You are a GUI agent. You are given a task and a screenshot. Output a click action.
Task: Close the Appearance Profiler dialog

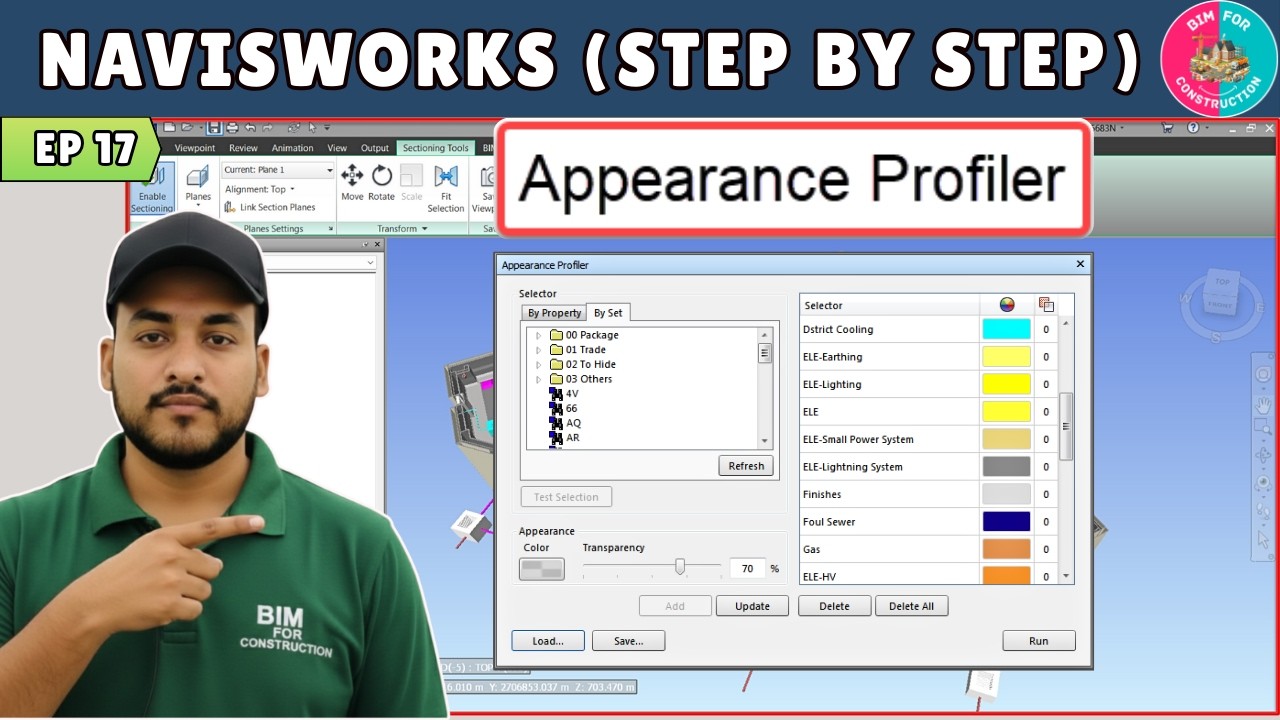tap(1080, 265)
